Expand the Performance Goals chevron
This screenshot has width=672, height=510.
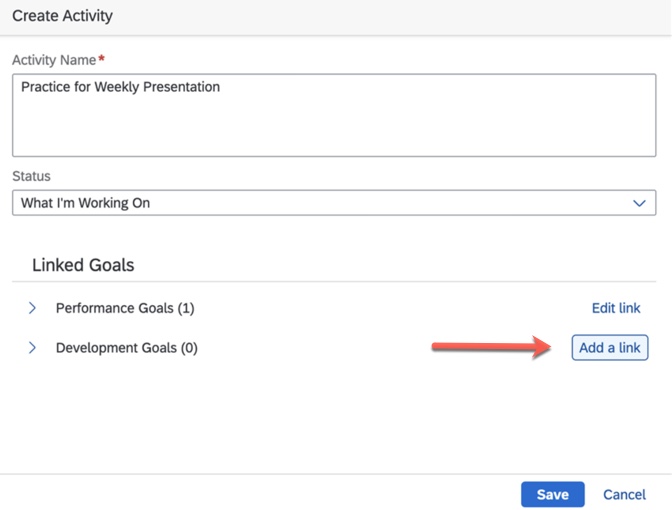click(32, 308)
